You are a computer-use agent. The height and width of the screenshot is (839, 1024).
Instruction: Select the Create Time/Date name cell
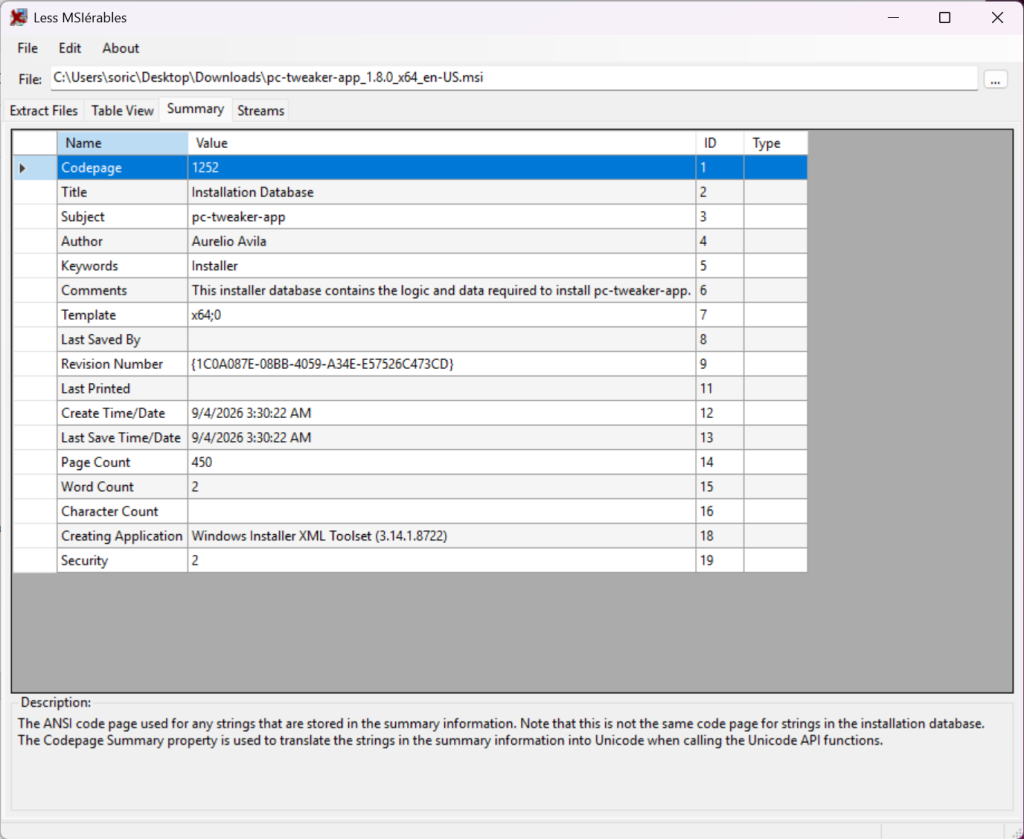(x=123, y=413)
